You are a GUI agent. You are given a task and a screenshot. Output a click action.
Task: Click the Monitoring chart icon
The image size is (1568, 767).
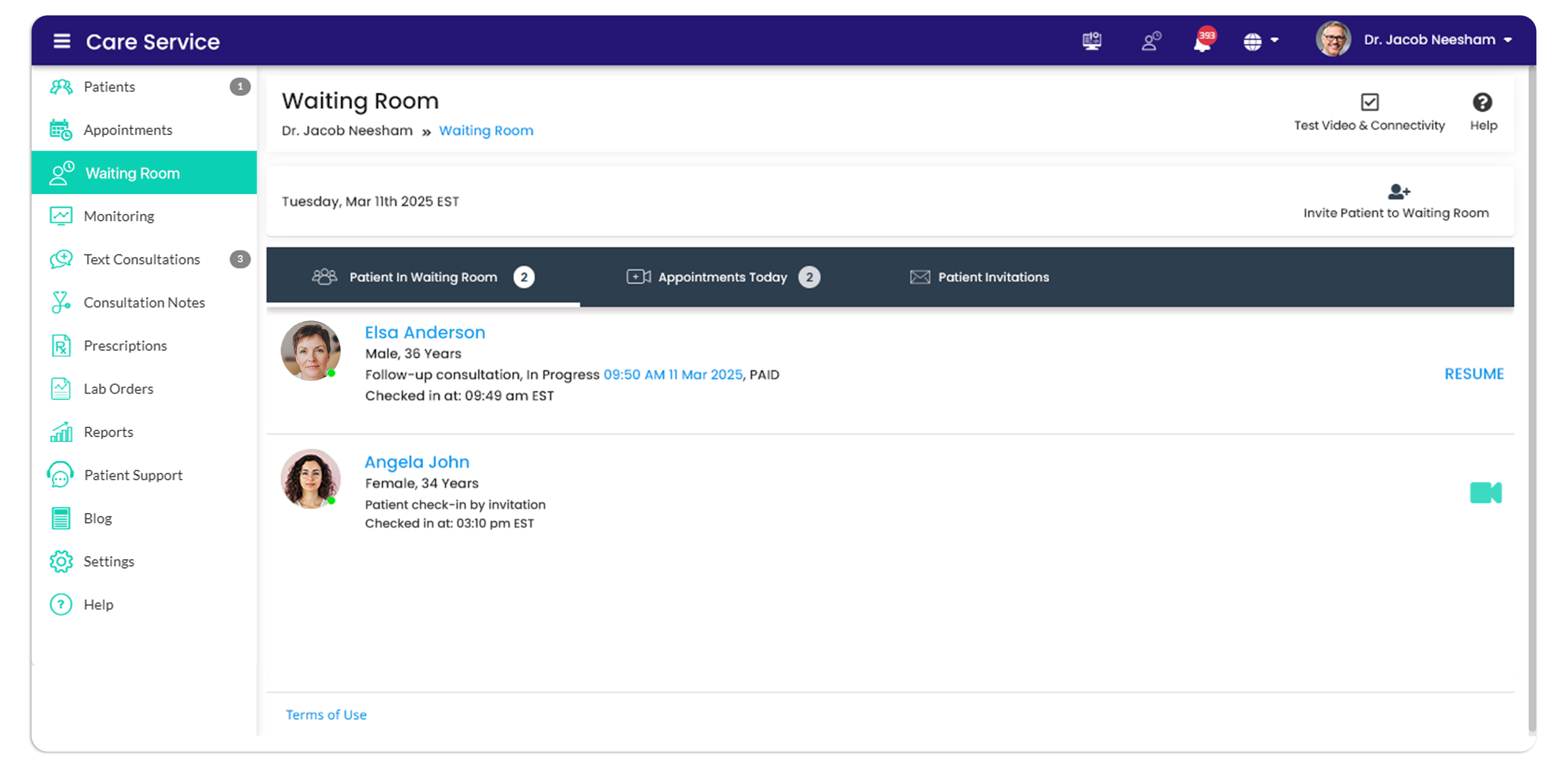(x=61, y=216)
